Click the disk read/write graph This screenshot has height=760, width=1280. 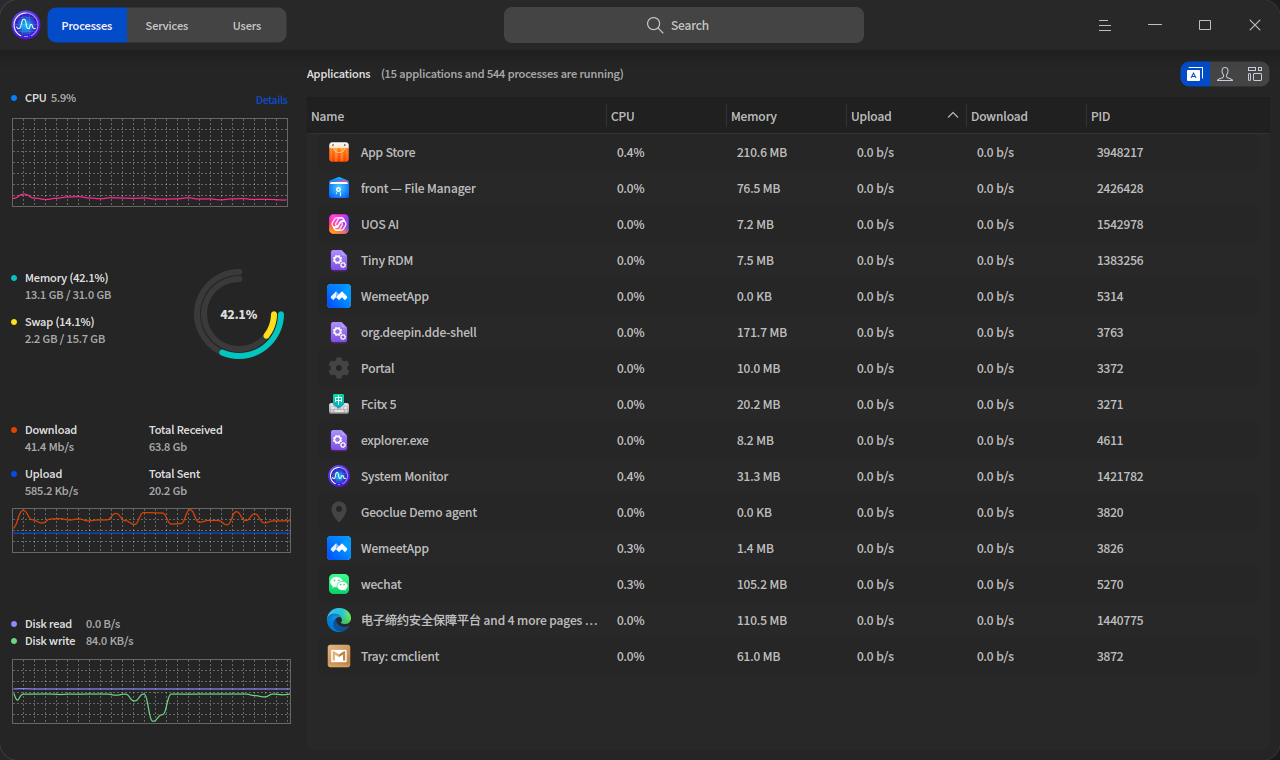[151, 691]
